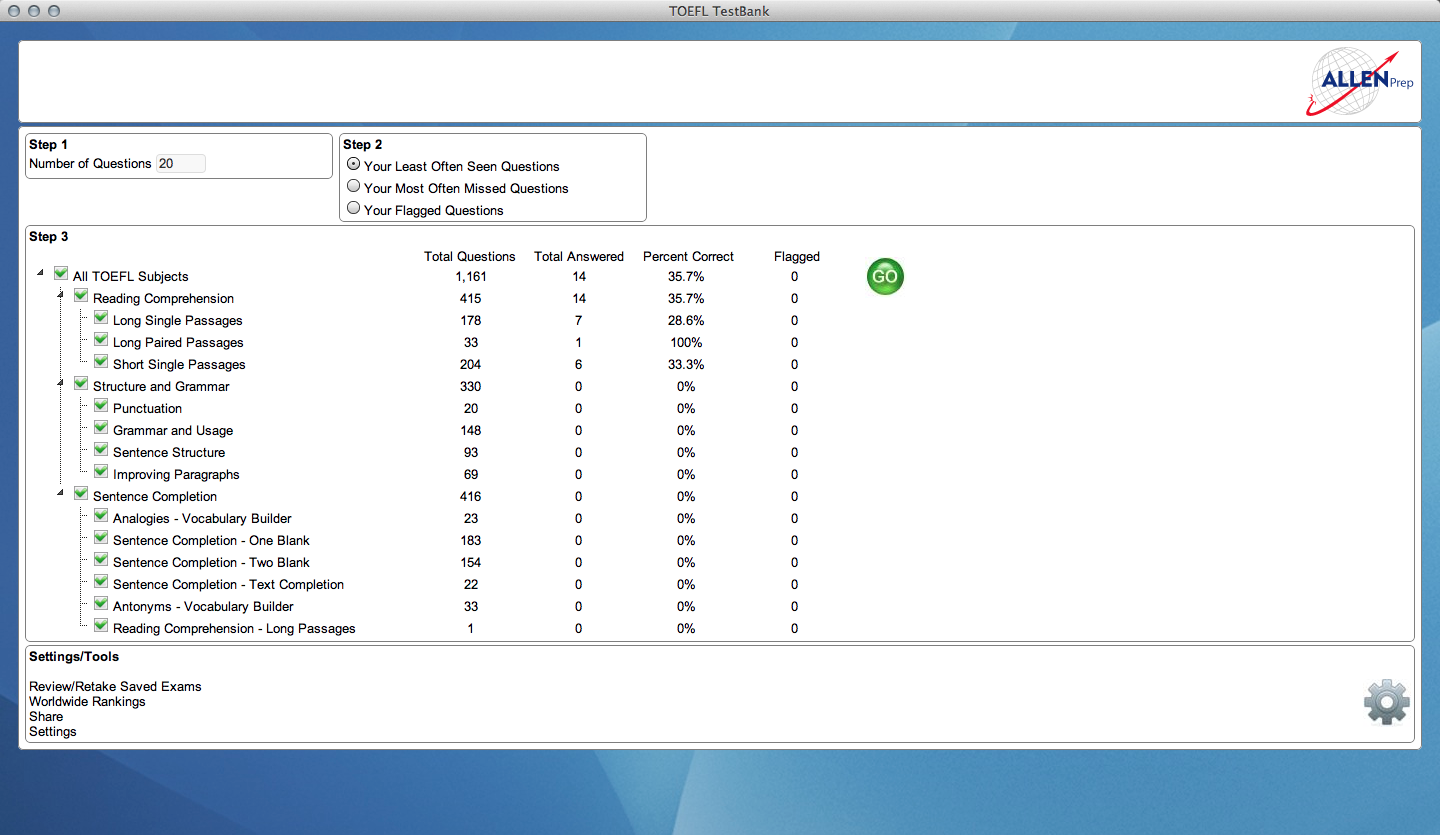This screenshot has height=835, width=1440.
Task: Click the Flagged column header
Action: pyautogui.click(x=797, y=256)
